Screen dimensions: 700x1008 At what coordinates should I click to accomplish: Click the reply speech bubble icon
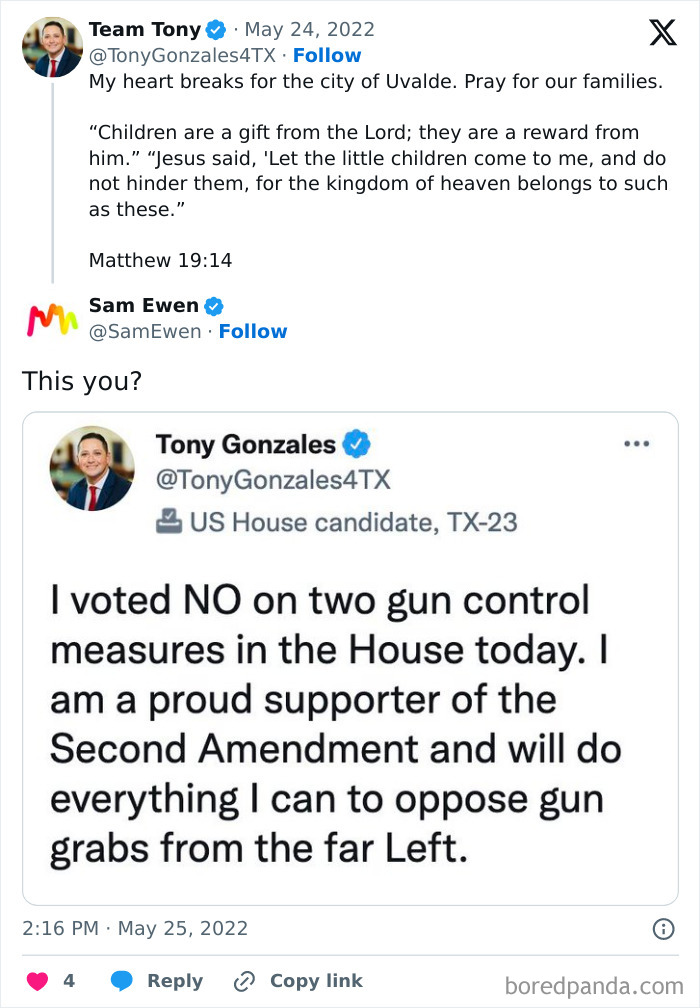point(122,981)
